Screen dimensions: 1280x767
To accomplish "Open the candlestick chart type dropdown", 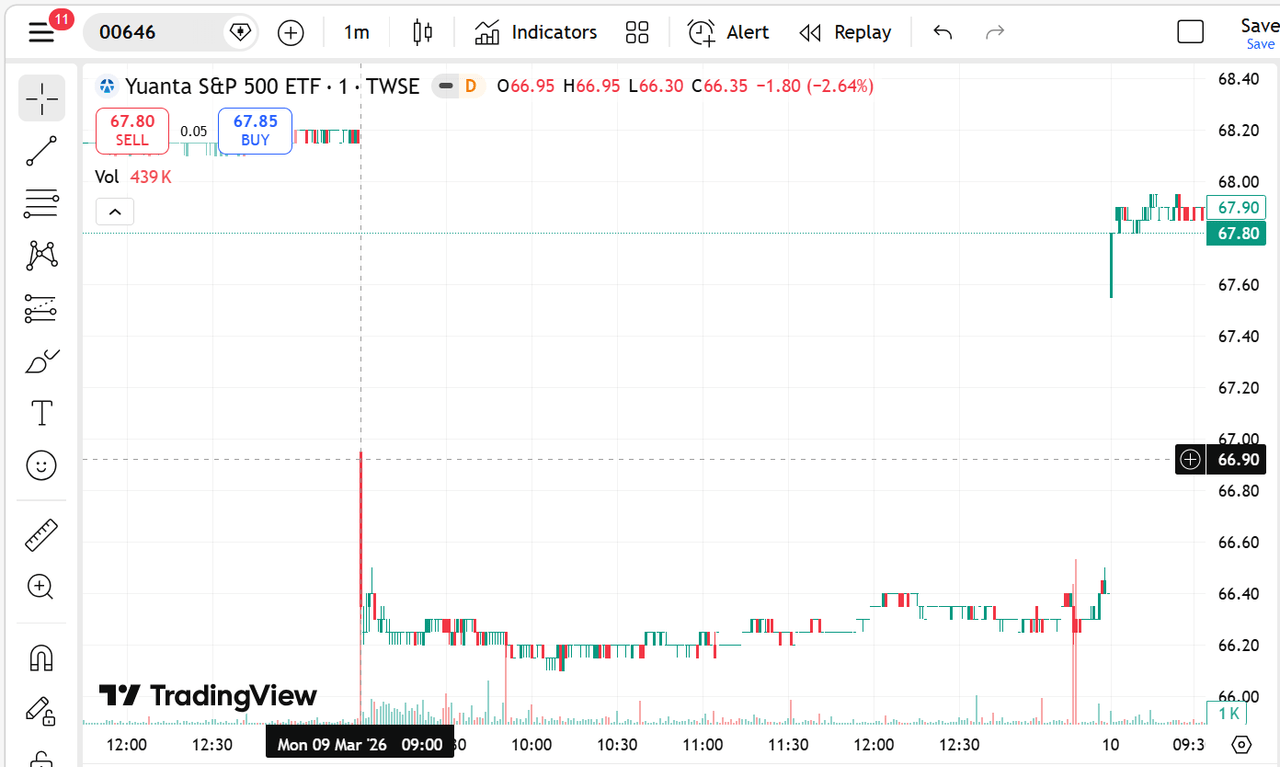I will click(423, 32).
